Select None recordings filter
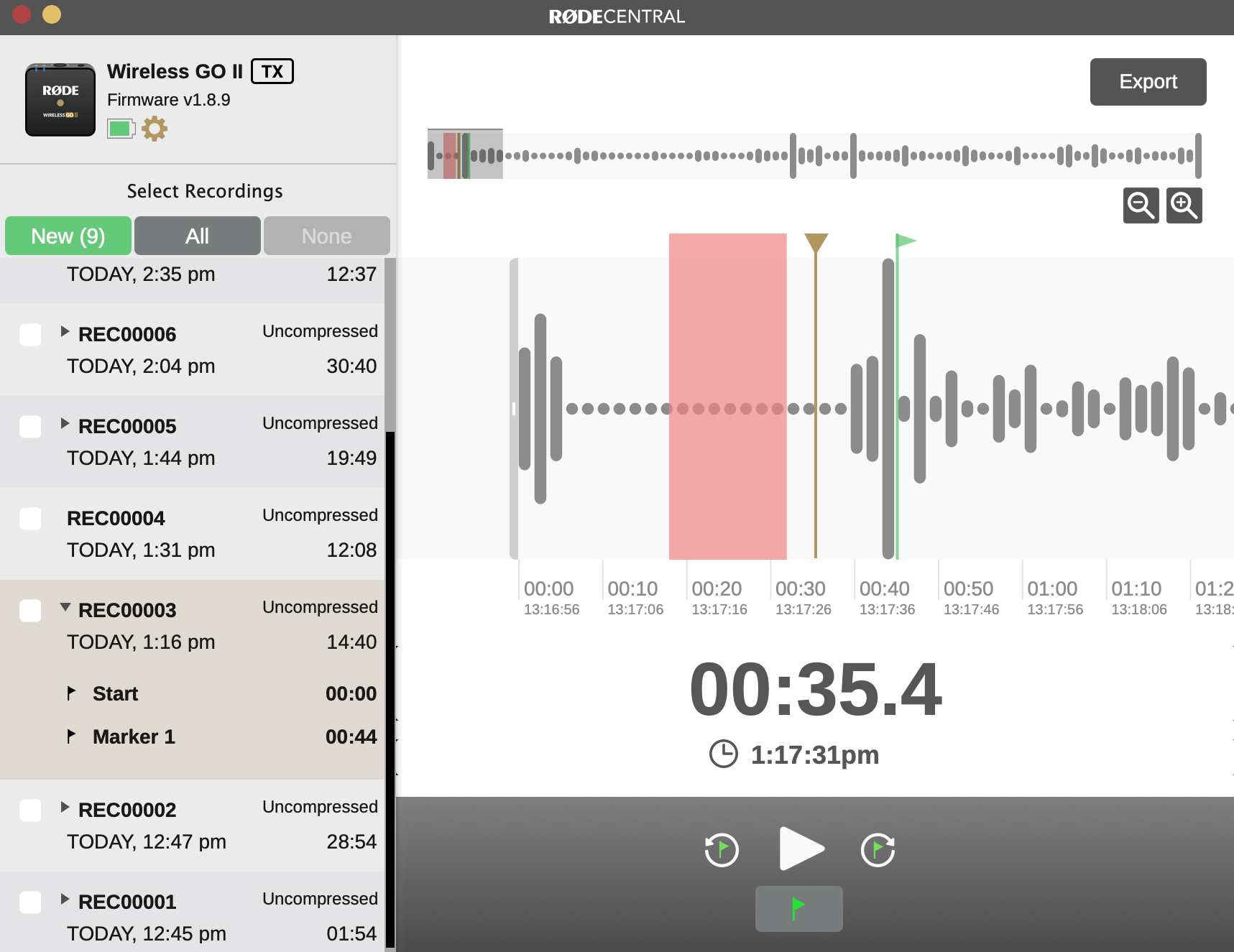This screenshot has width=1234, height=952. tap(326, 236)
